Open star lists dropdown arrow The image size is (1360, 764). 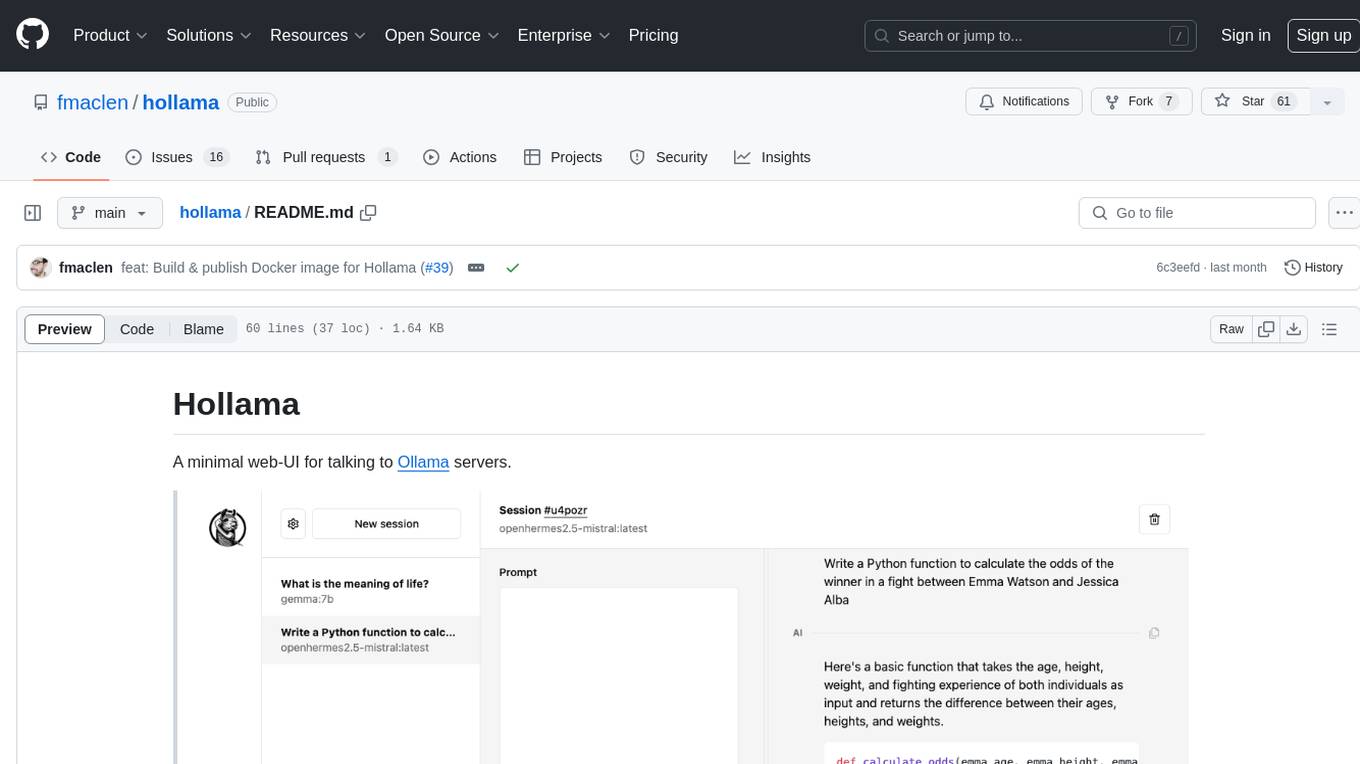(1327, 102)
